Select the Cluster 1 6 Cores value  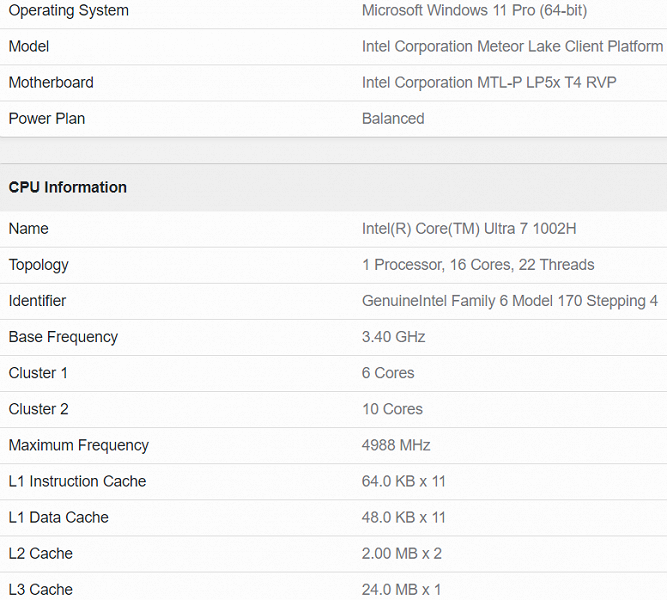click(x=388, y=373)
